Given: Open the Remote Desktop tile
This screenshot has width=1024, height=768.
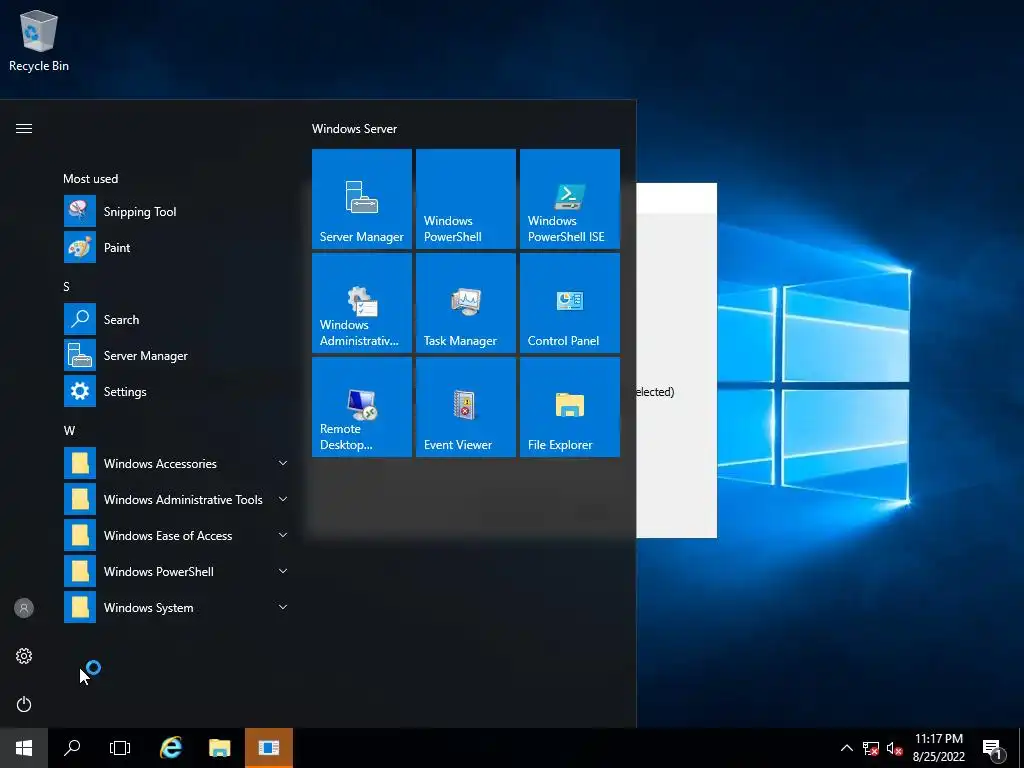Looking at the screenshot, I should click(362, 407).
